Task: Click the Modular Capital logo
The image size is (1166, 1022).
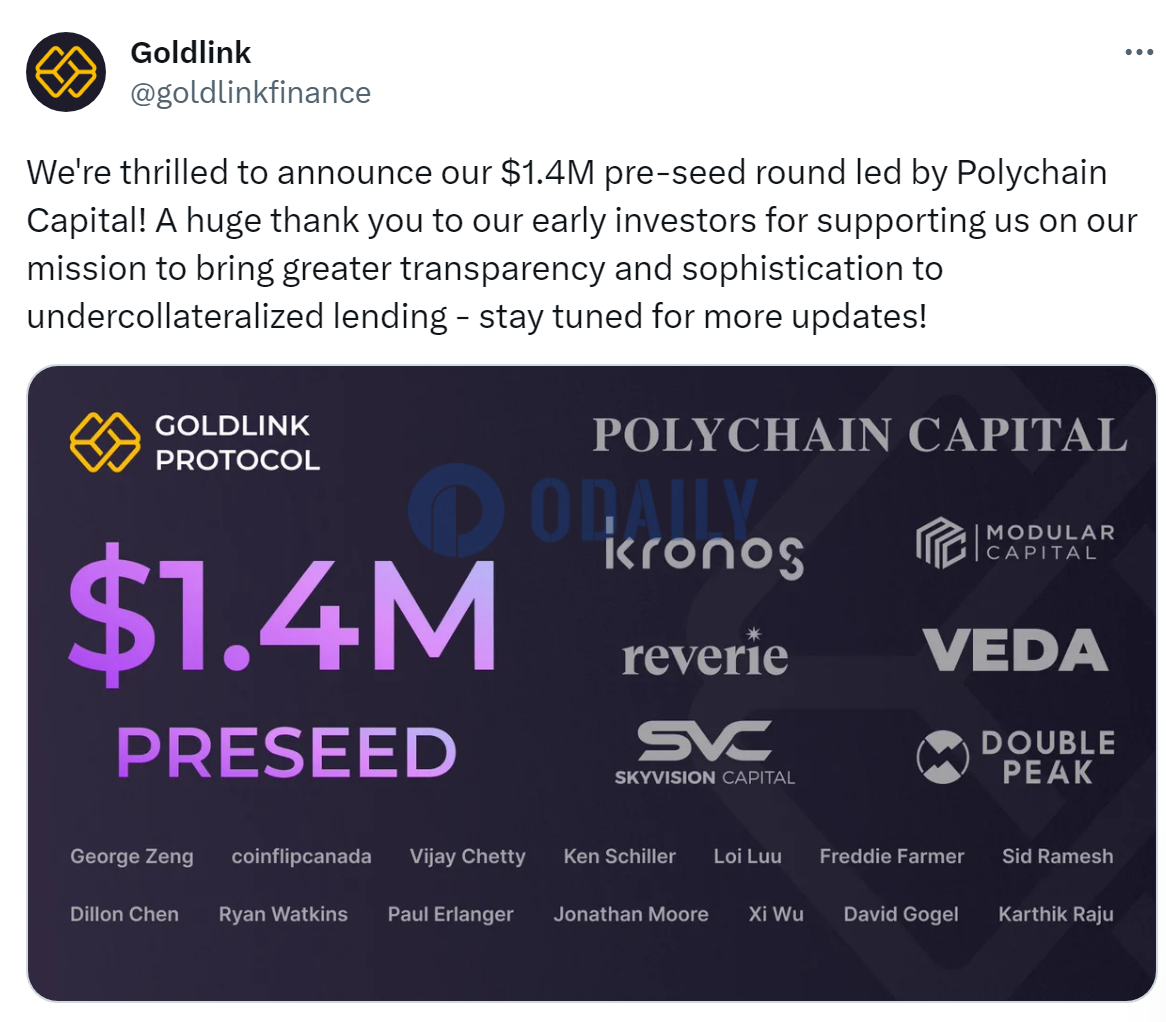Action: pyautogui.click(x=1016, y=542)
